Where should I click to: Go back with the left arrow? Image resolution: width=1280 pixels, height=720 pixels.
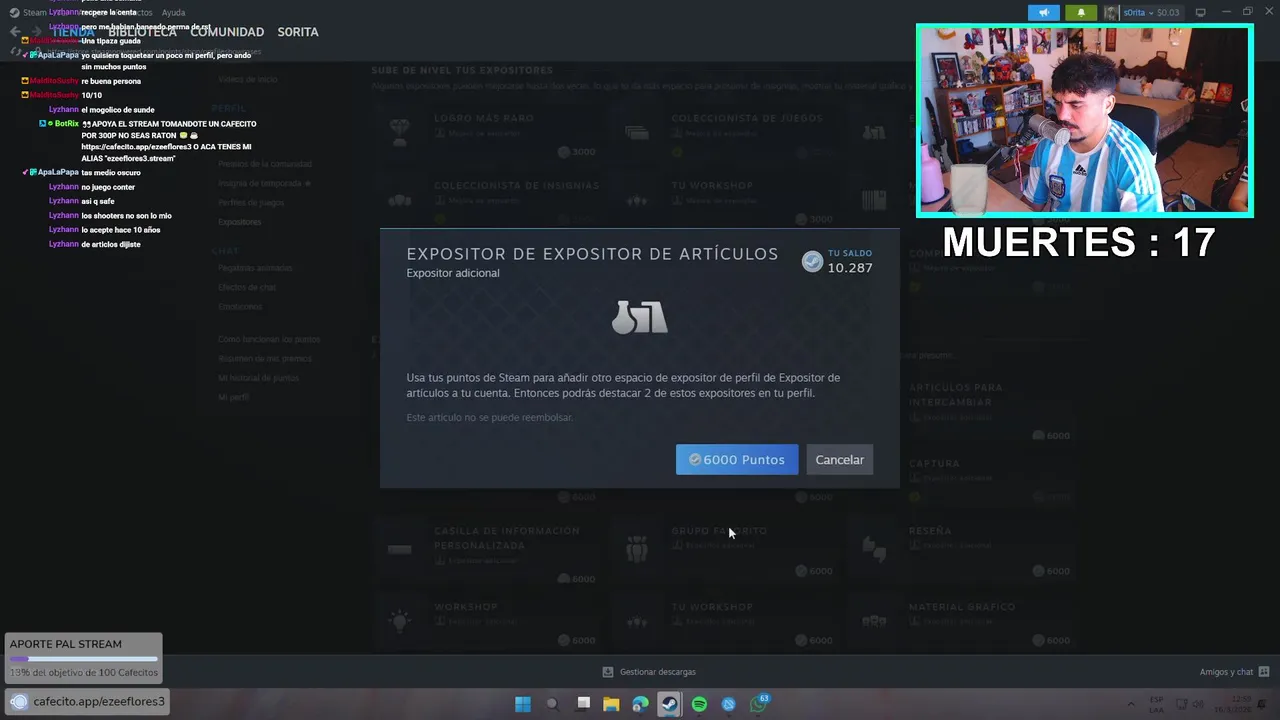point(14,32)
